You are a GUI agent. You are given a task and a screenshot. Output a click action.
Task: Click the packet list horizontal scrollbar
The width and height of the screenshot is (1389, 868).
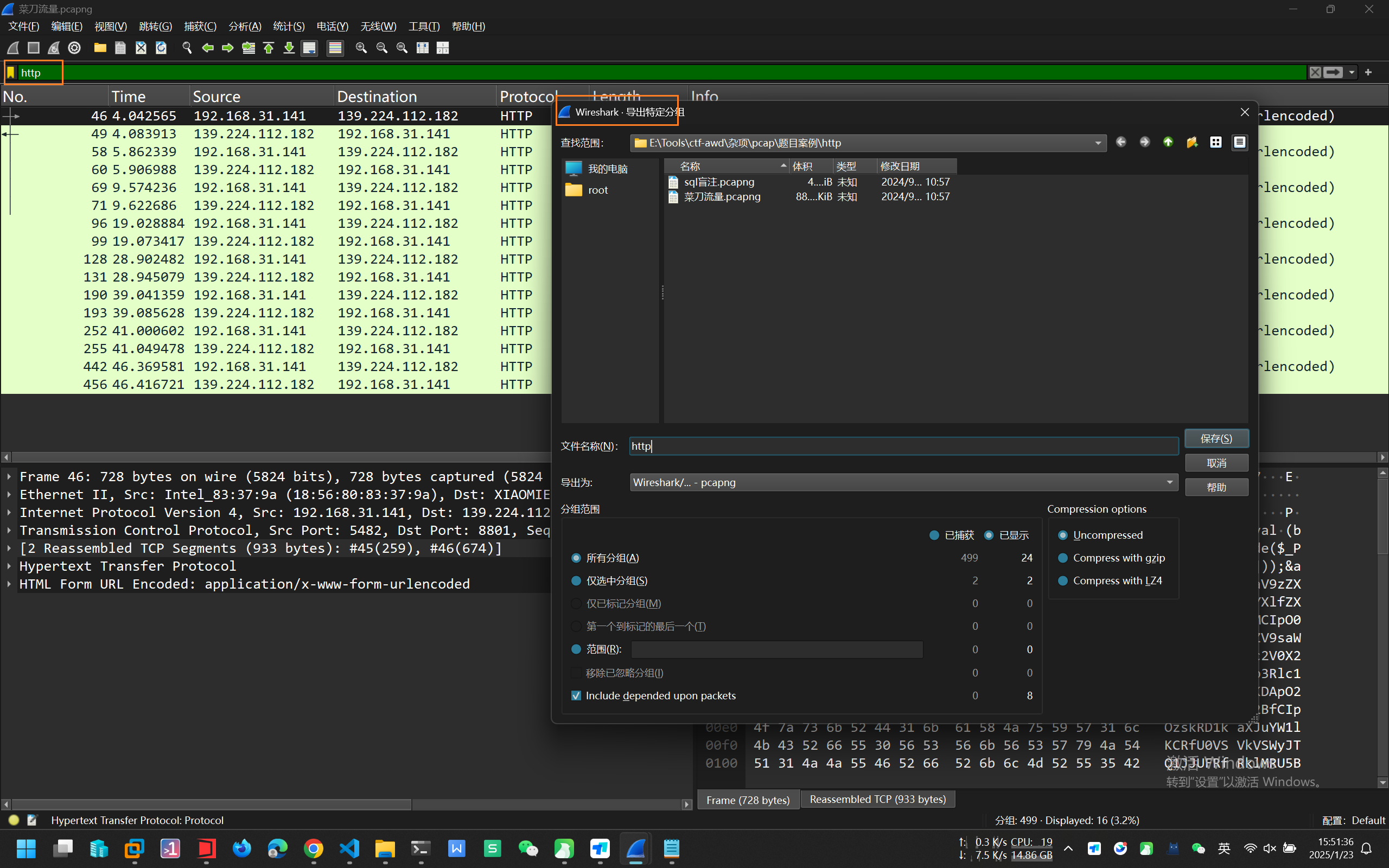(276, 457)
